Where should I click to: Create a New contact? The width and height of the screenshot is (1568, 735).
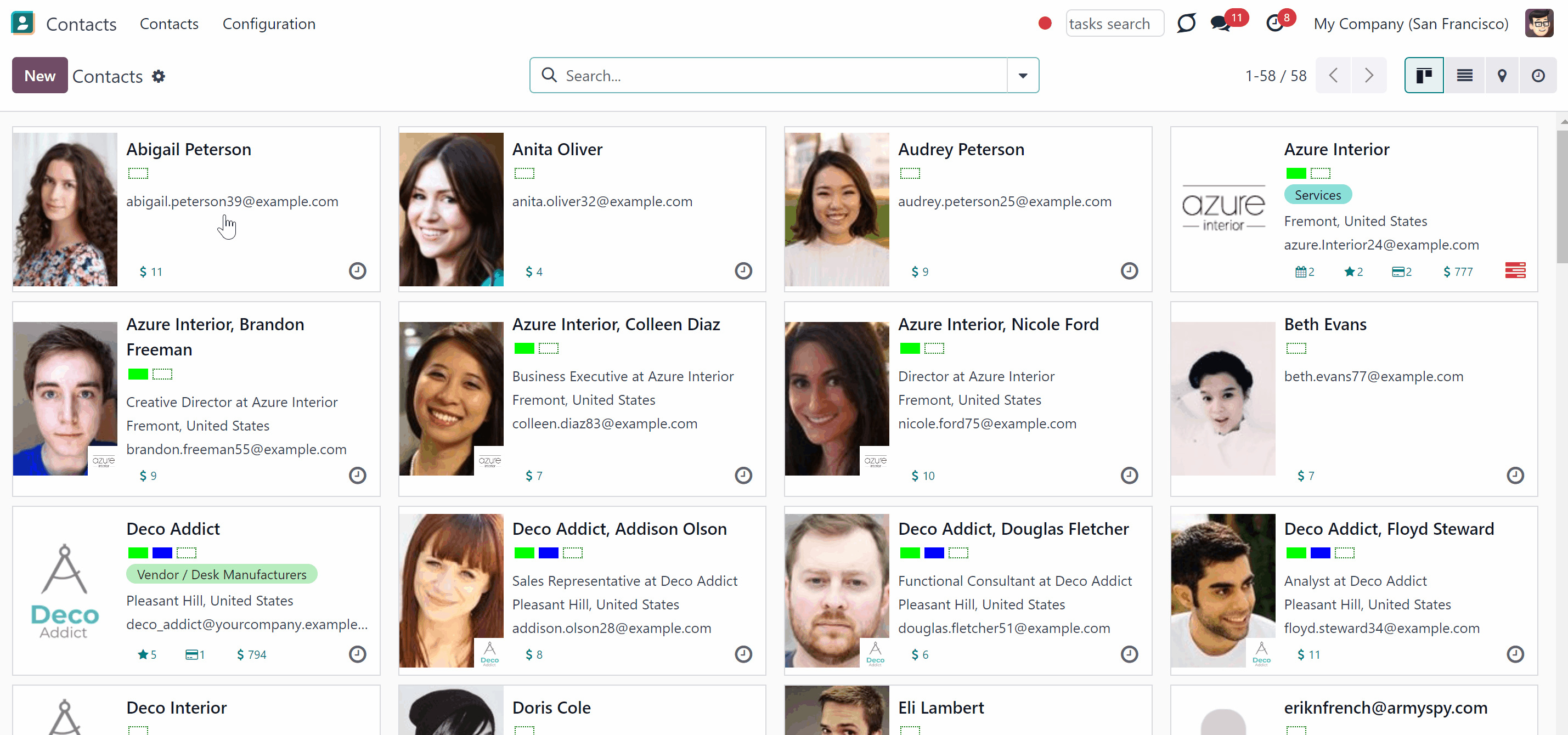[x=40, y=76]
